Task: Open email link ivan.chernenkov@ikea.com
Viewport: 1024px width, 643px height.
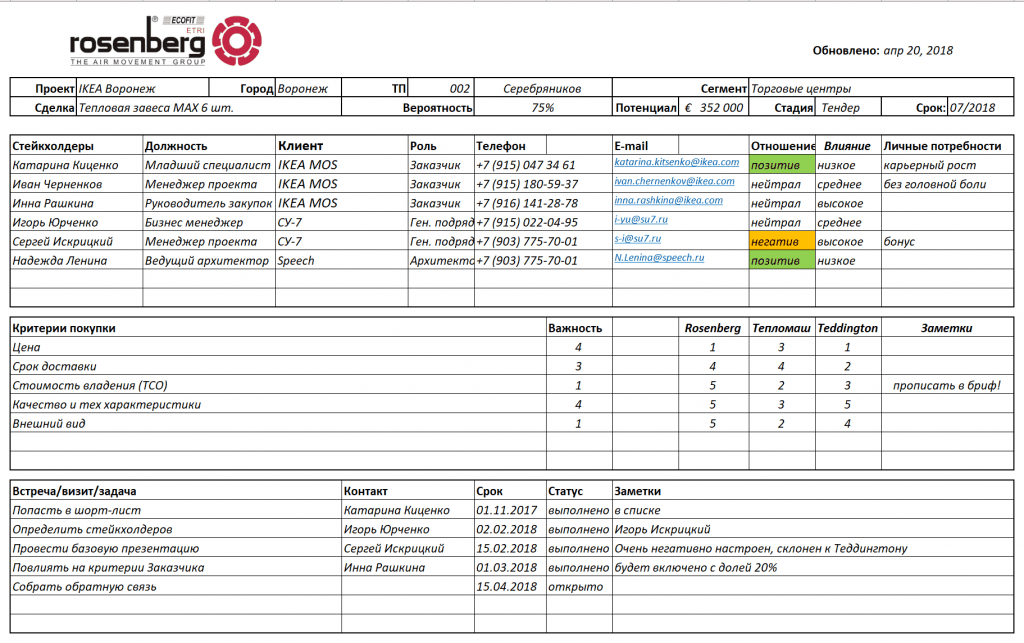Action: [674, 181]
